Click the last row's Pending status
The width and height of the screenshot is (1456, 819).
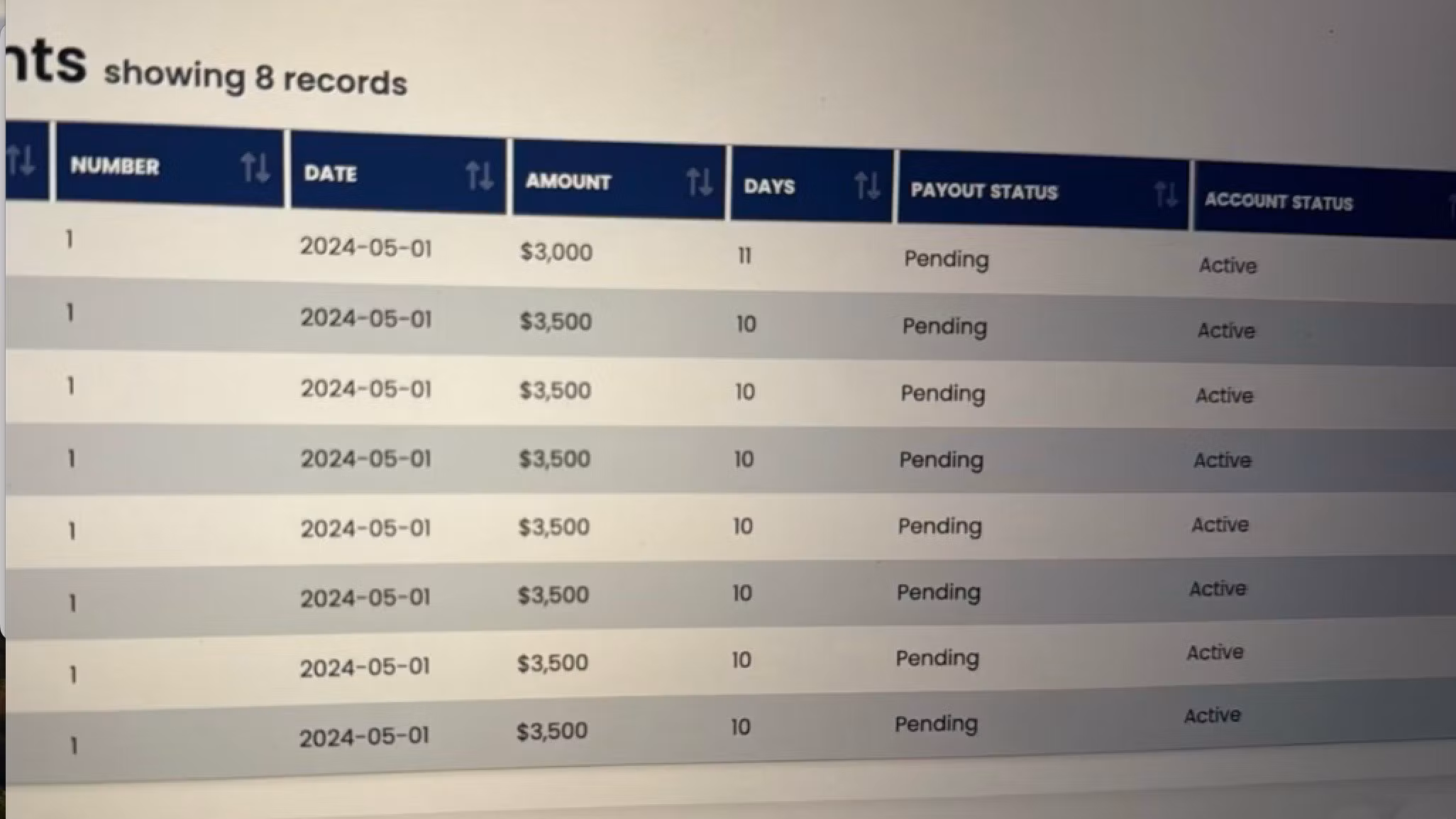[936, 724]
